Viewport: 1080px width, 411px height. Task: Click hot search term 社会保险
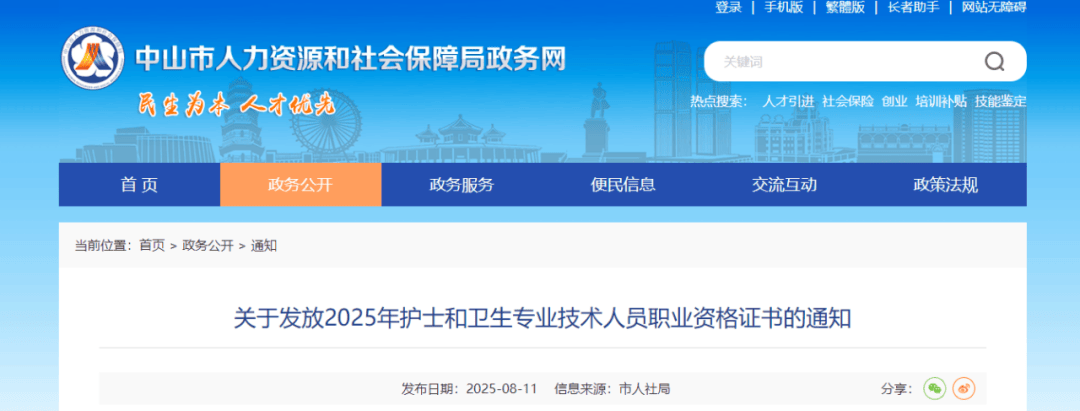point(848,101)
